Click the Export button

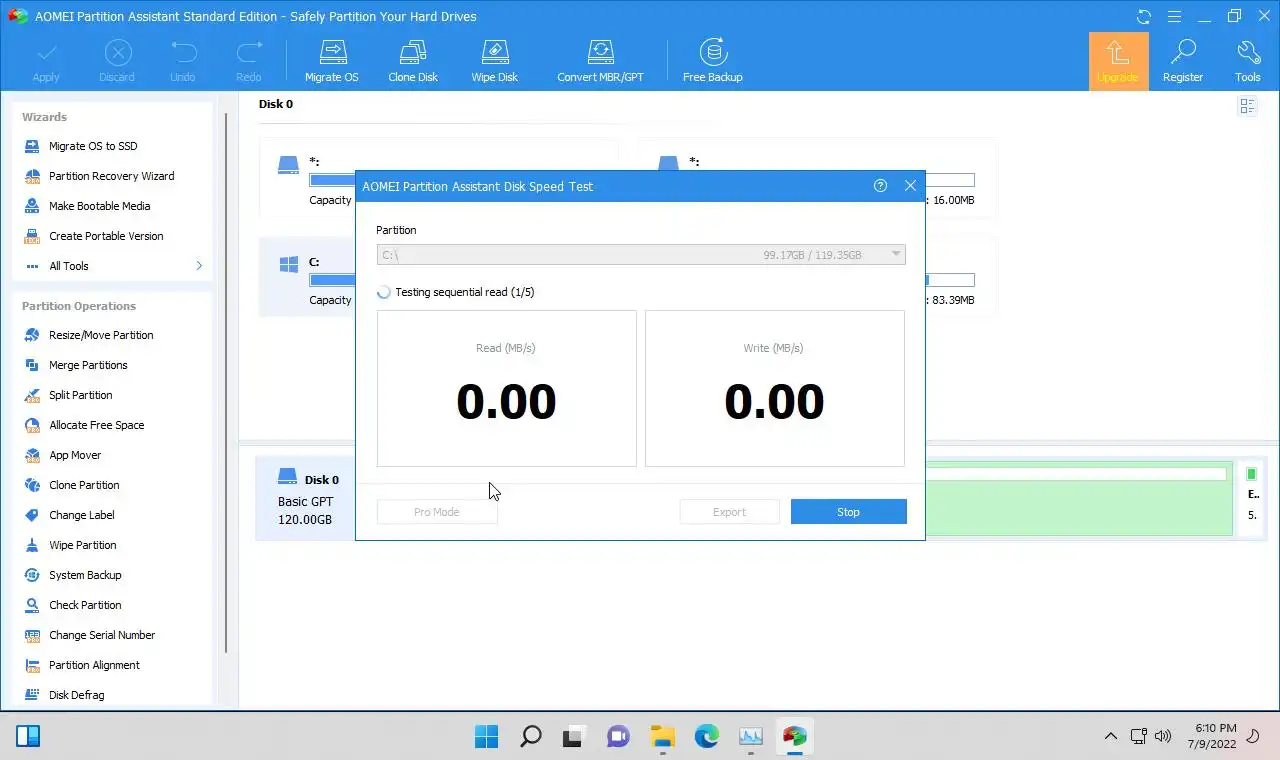(x=729, y=512)
